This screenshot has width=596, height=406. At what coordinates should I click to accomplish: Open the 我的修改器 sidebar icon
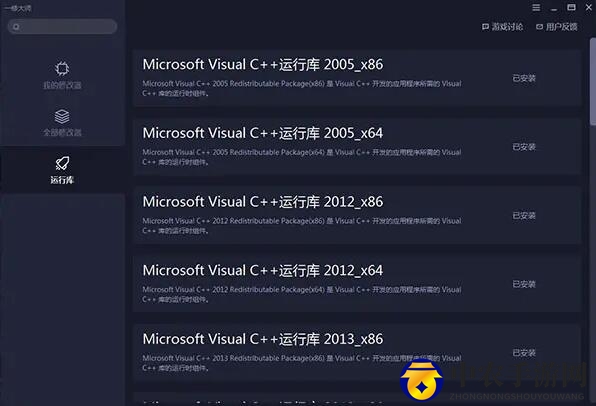(62, 69)
